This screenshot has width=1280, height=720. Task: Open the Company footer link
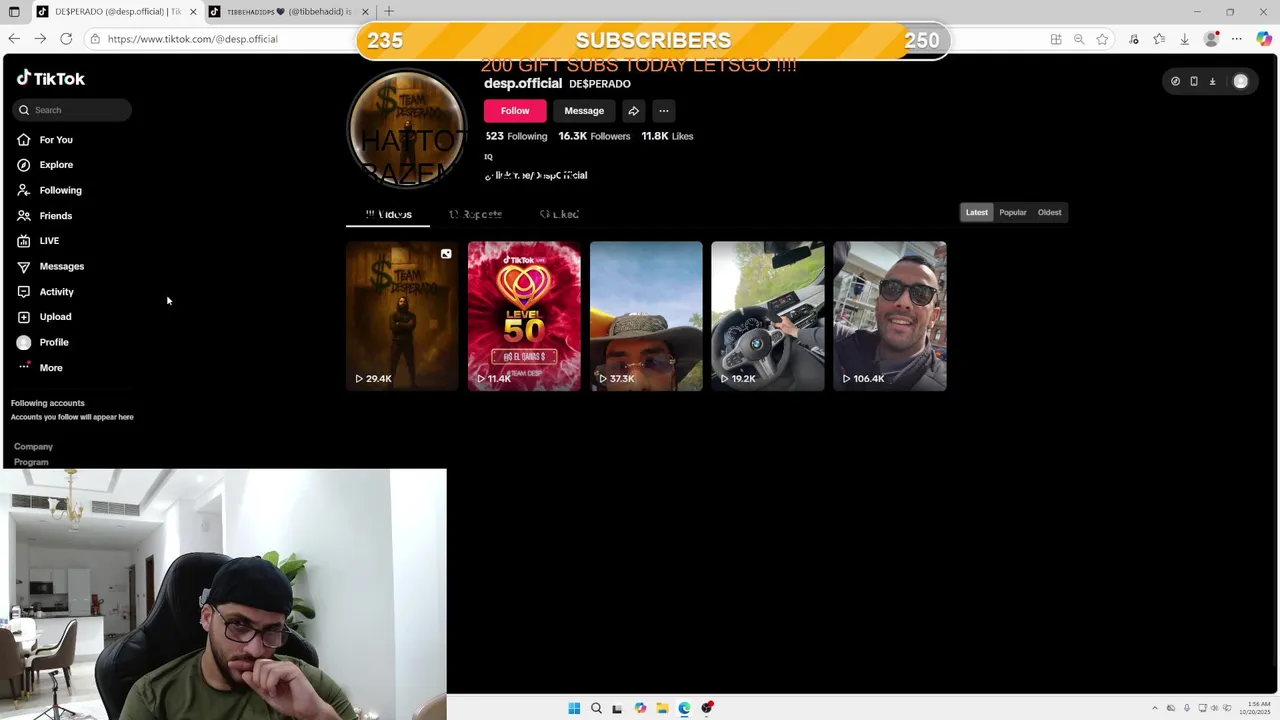[x=33, y=447]
